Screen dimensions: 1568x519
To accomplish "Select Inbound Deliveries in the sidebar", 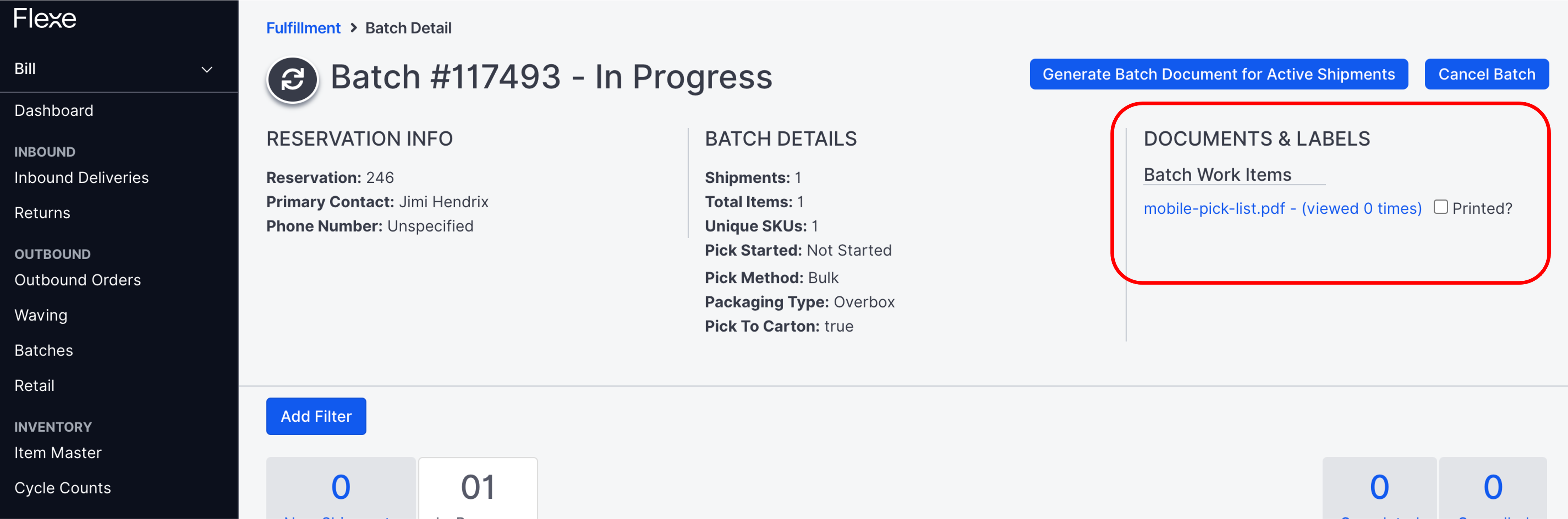I will [82, 177].
